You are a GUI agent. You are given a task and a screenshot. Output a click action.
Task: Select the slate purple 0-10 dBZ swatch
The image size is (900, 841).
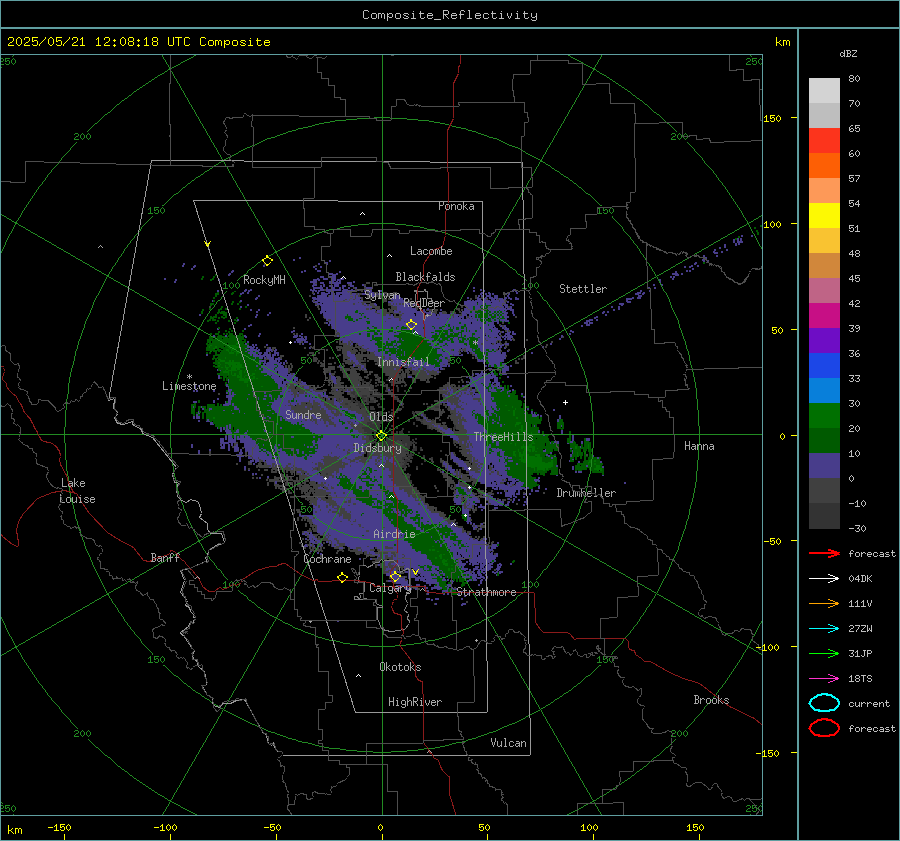point(824,466)
